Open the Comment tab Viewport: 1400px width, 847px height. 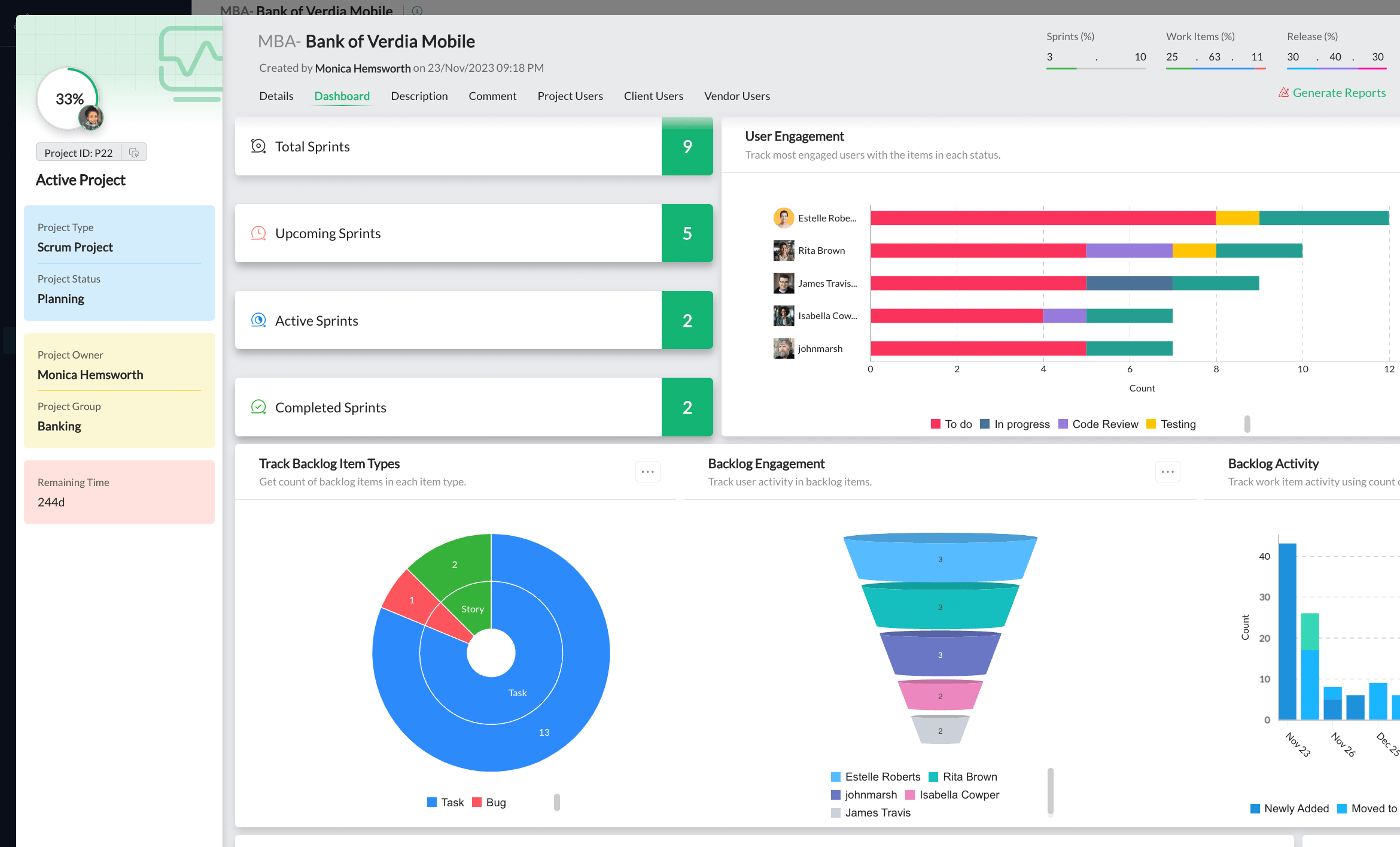tap(492, 96)
